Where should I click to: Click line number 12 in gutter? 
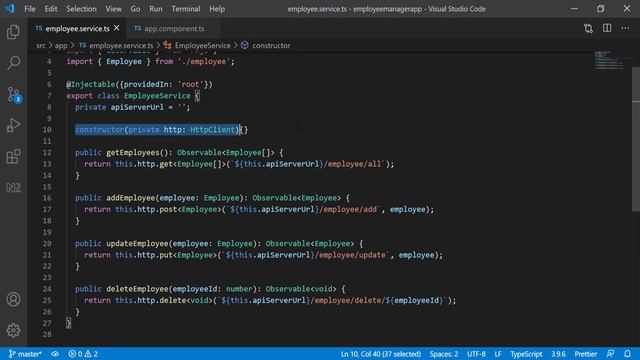pos(47,153)
